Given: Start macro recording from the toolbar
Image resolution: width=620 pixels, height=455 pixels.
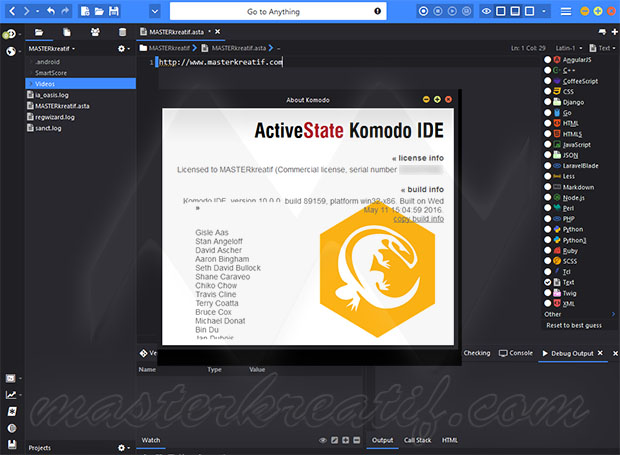Looking at the screenshot, I should 423,11.
